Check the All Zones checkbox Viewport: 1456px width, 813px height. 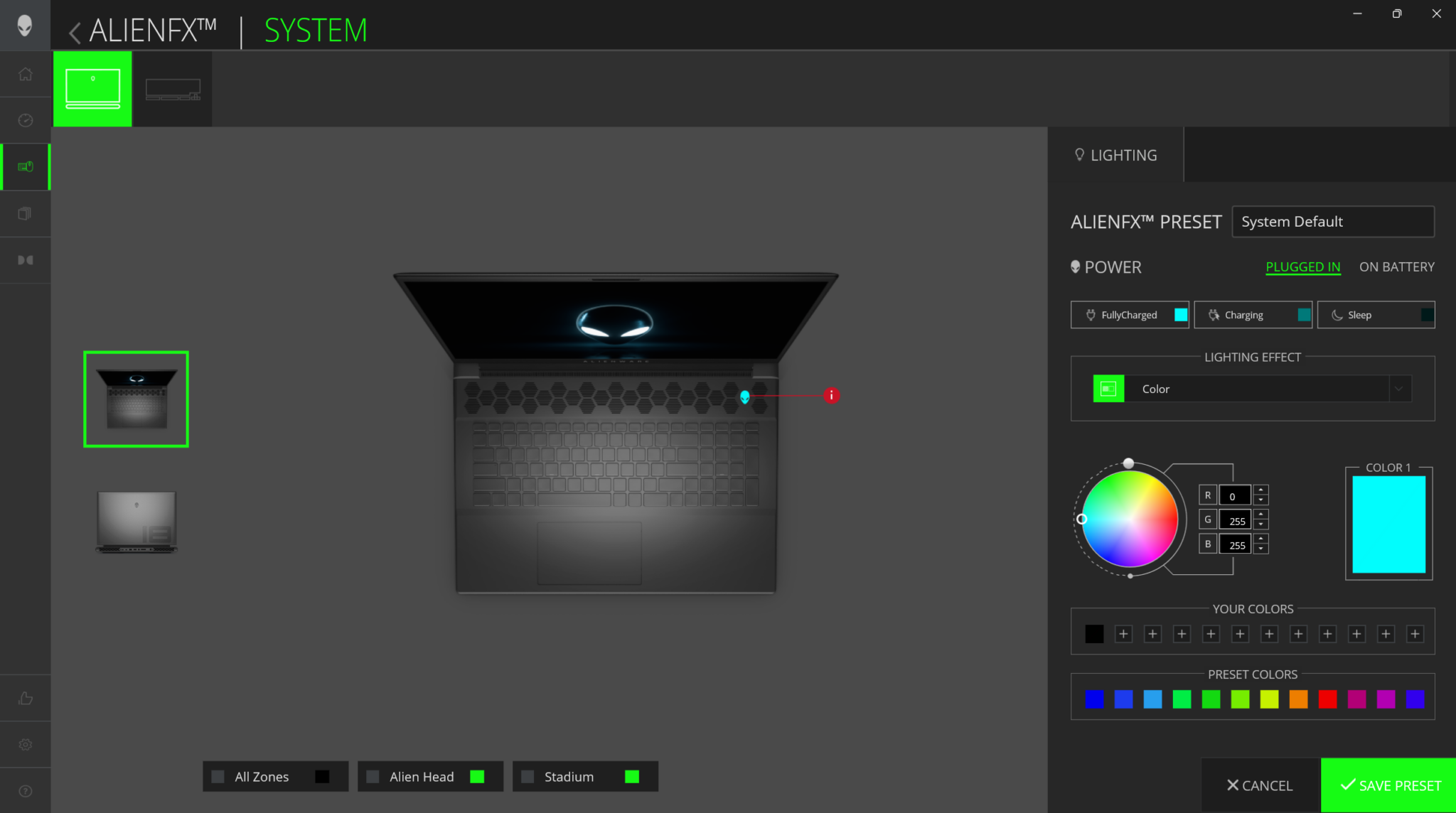218,777
